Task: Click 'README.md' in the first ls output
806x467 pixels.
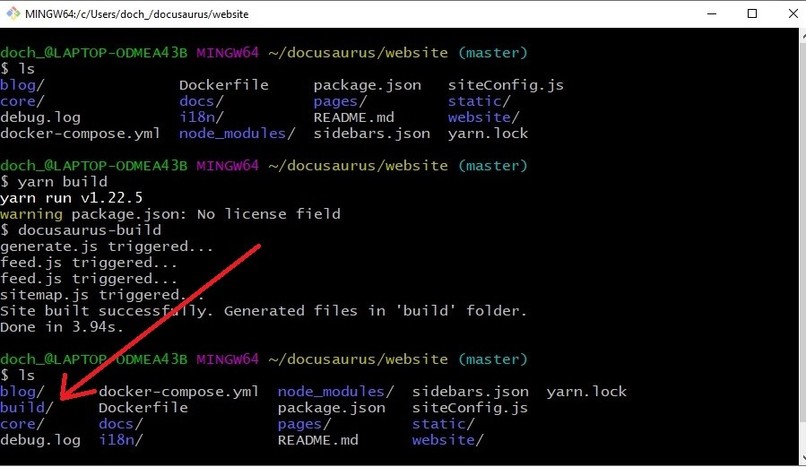Action: [x=354, y=117]
